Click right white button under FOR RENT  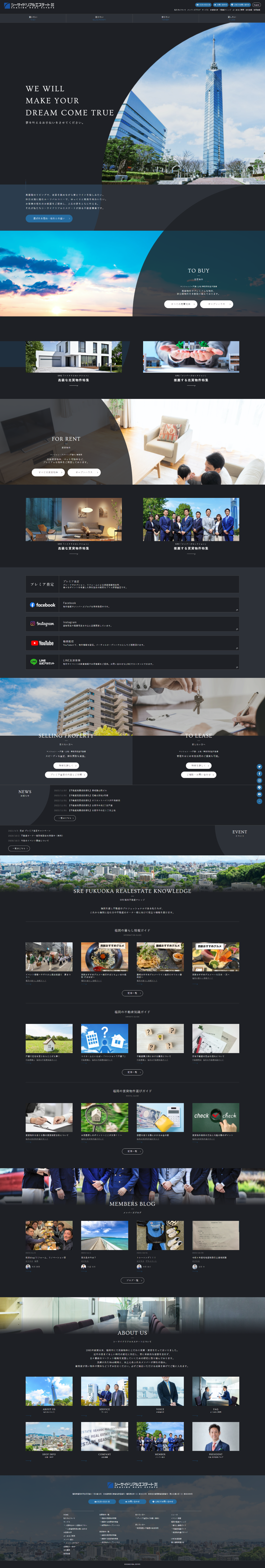point(84,472)
